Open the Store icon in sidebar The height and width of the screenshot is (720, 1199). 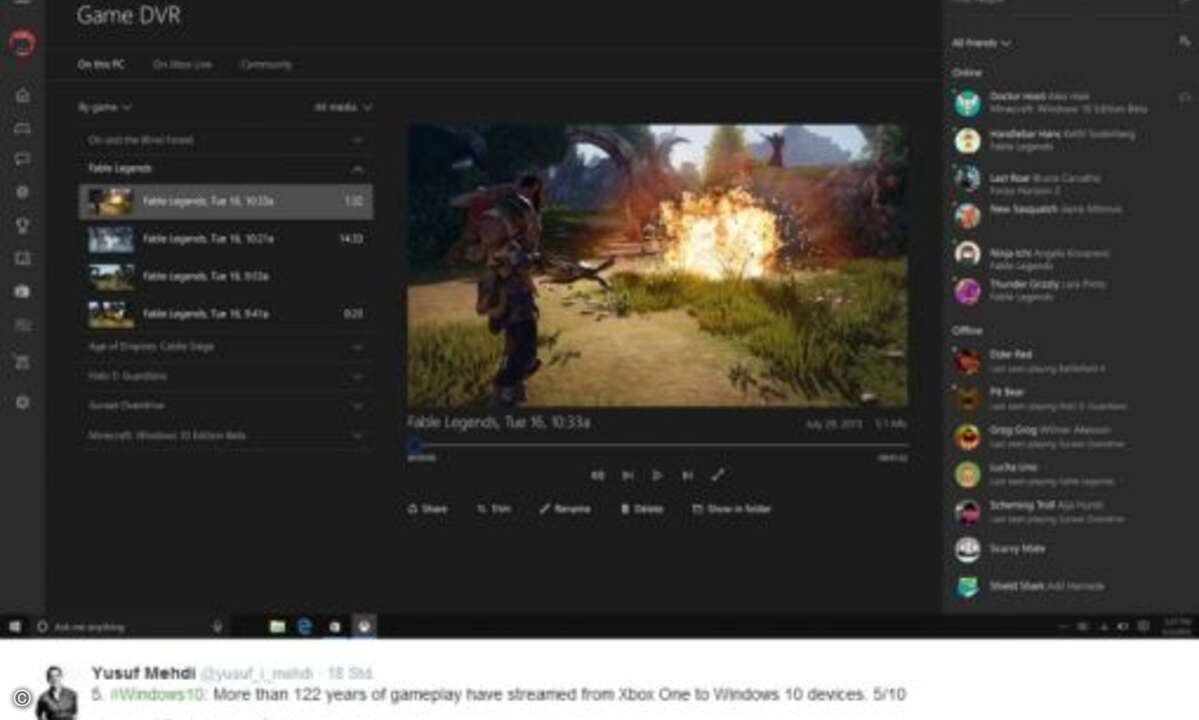click(22, 361)
